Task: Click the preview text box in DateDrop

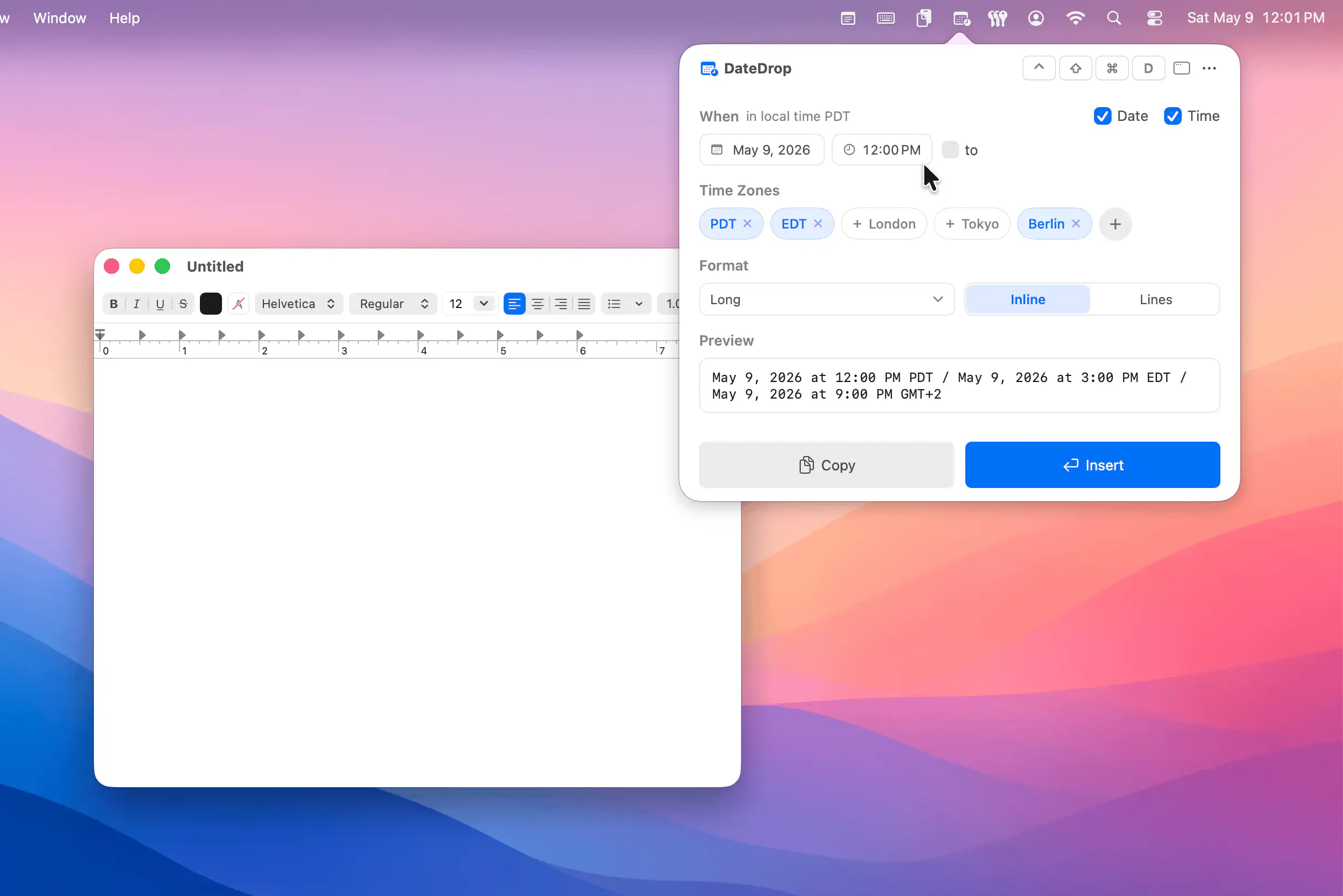Action: coord(960,386)
